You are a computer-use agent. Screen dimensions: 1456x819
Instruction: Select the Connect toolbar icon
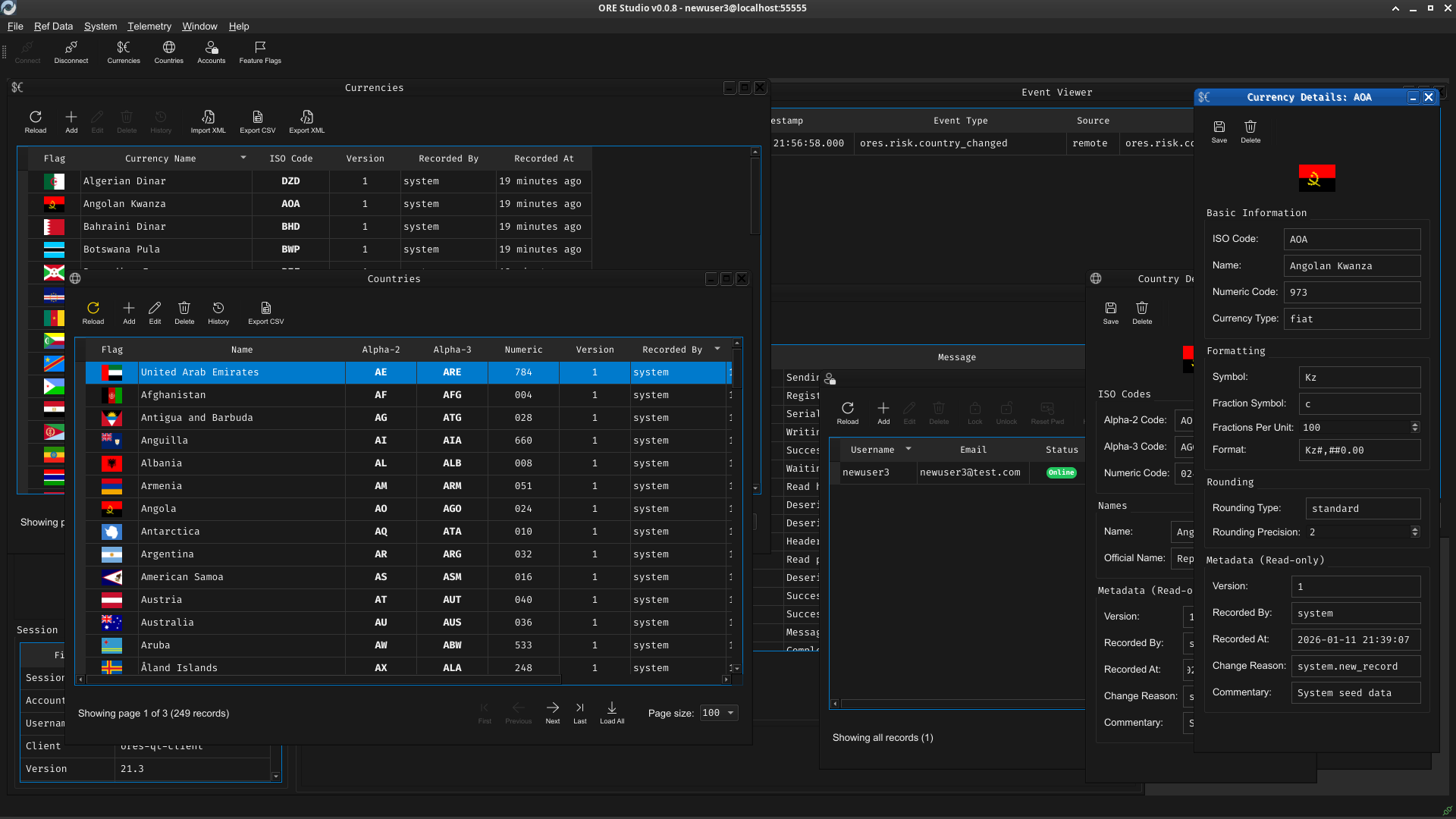coord(27,52)
